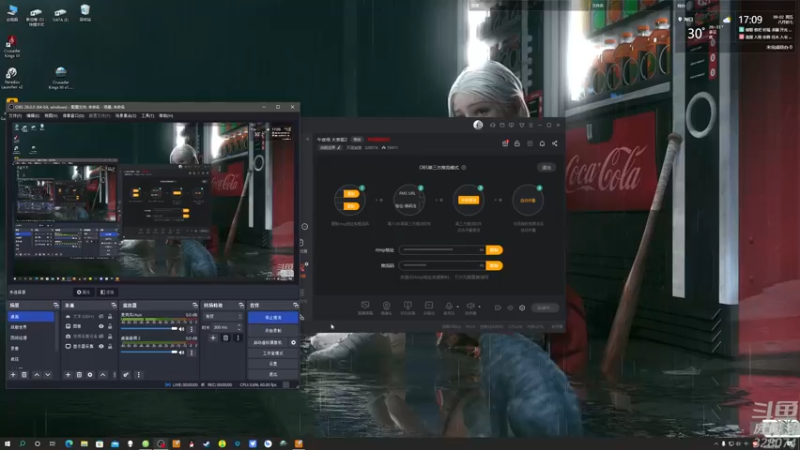Open Mic/Aux channel three-dot options menu
The width and height of the screenshot is (800, 450).
coord(192,329)
